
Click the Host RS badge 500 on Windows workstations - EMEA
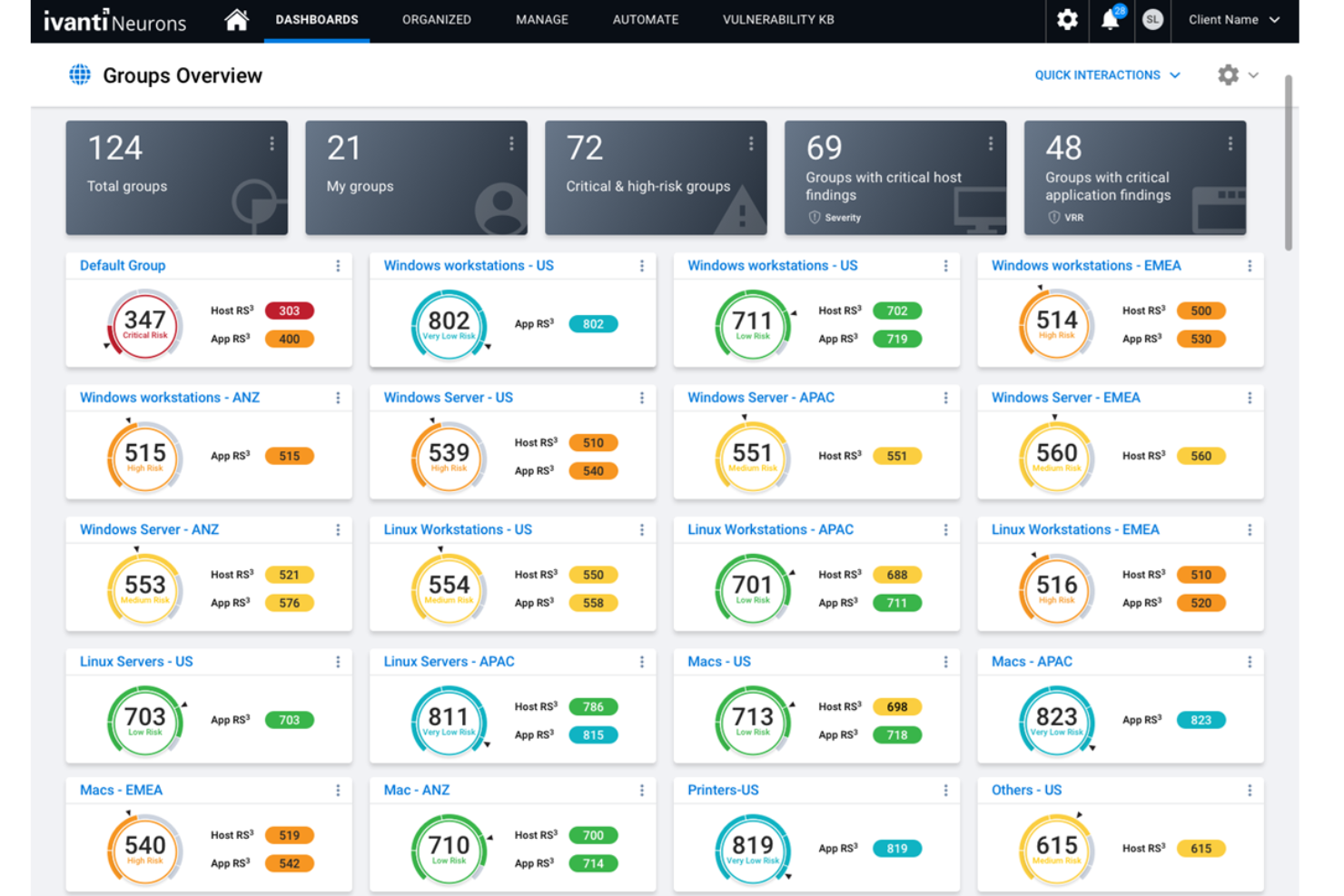coord(1201,310)
